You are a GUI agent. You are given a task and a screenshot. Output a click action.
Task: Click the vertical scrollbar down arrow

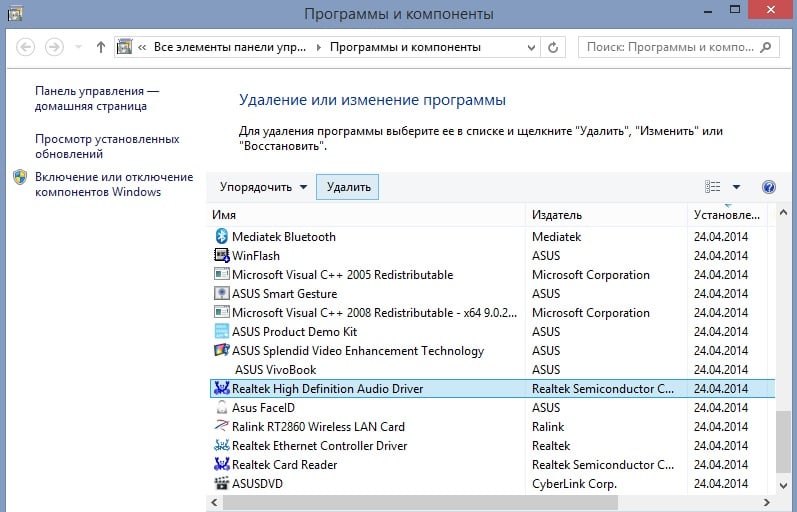(783, 486)
